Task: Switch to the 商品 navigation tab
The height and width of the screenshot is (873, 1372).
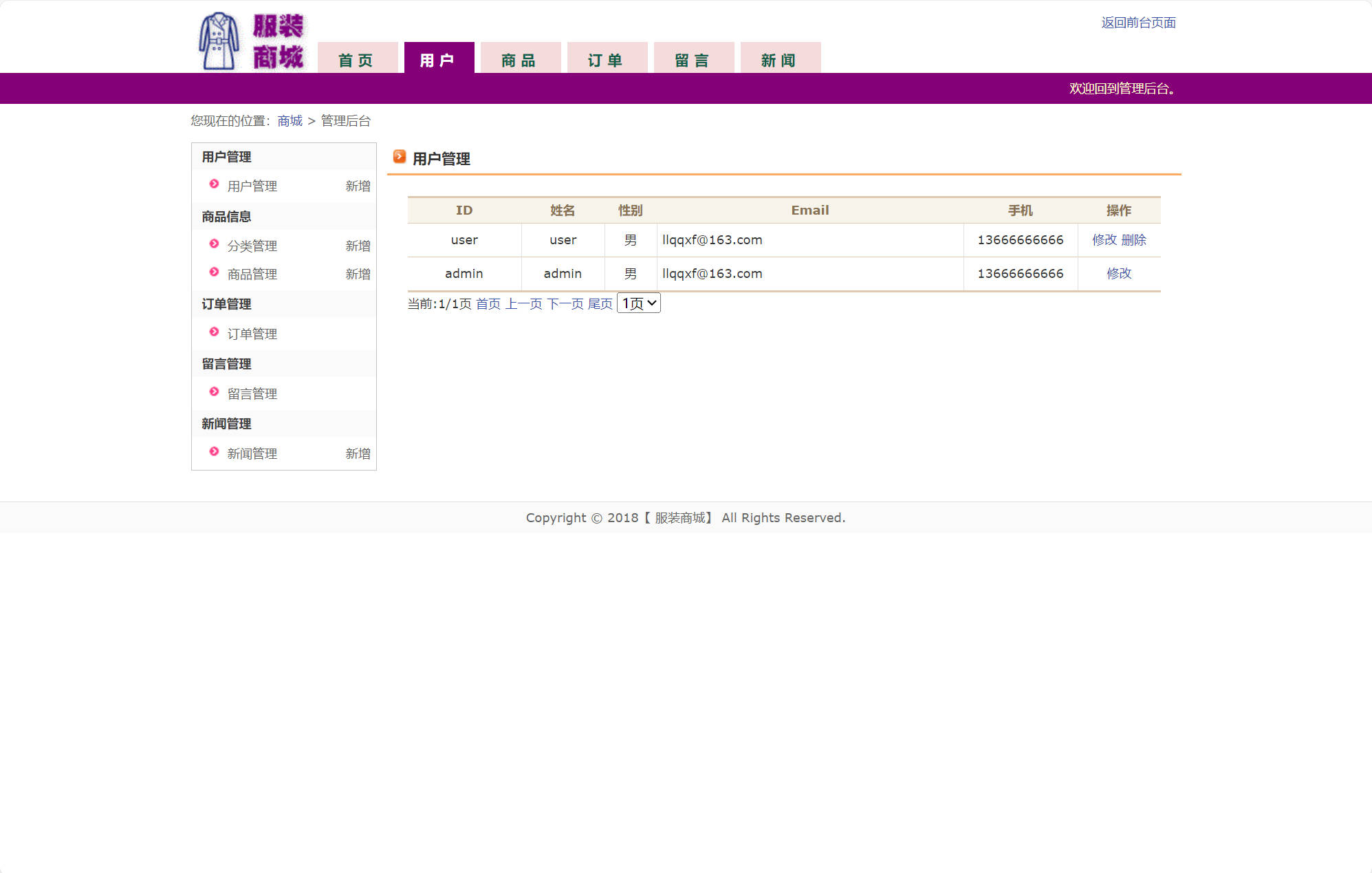Action: click(x=520, y=60)
